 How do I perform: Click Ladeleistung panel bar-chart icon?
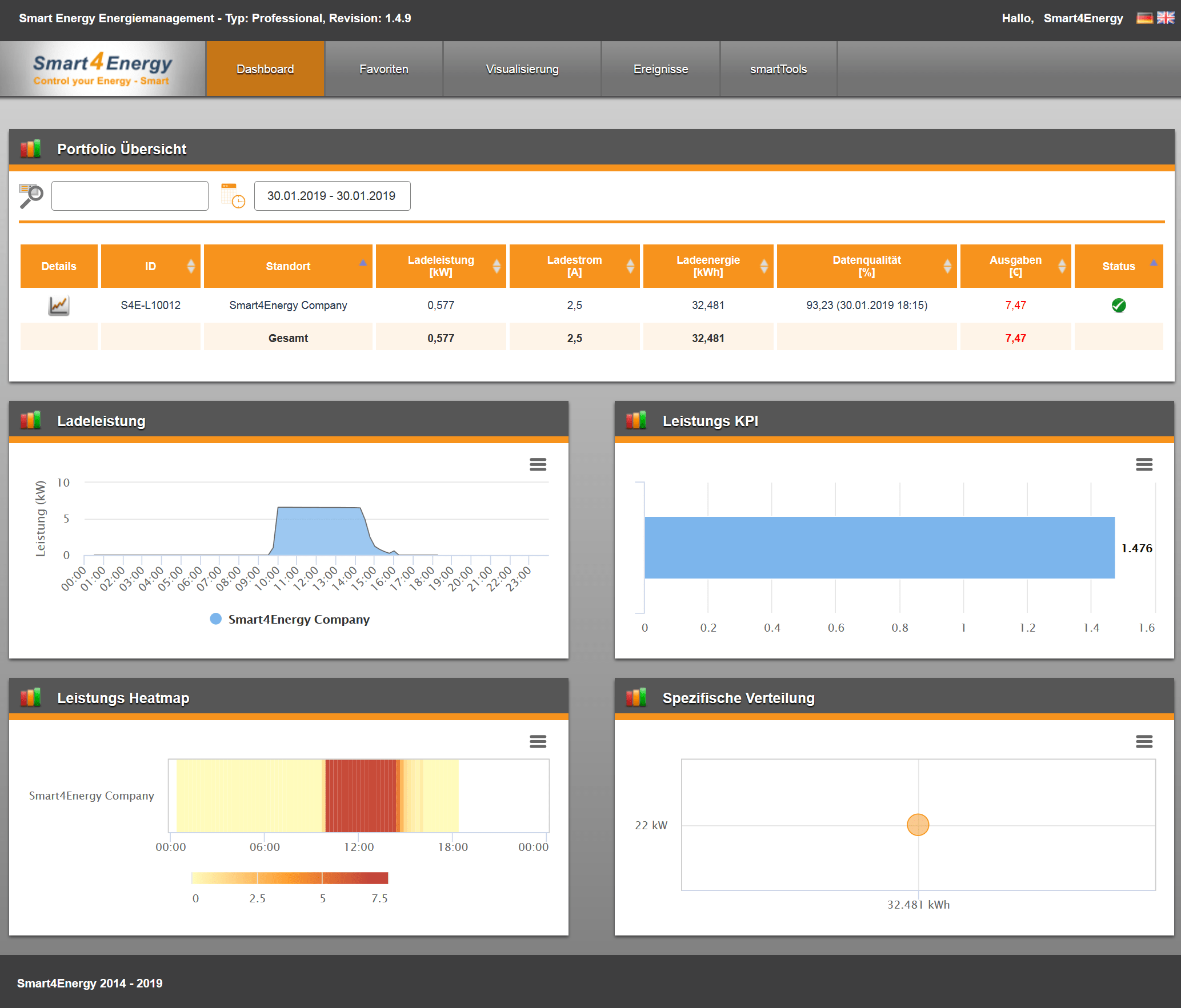(31, 420)
